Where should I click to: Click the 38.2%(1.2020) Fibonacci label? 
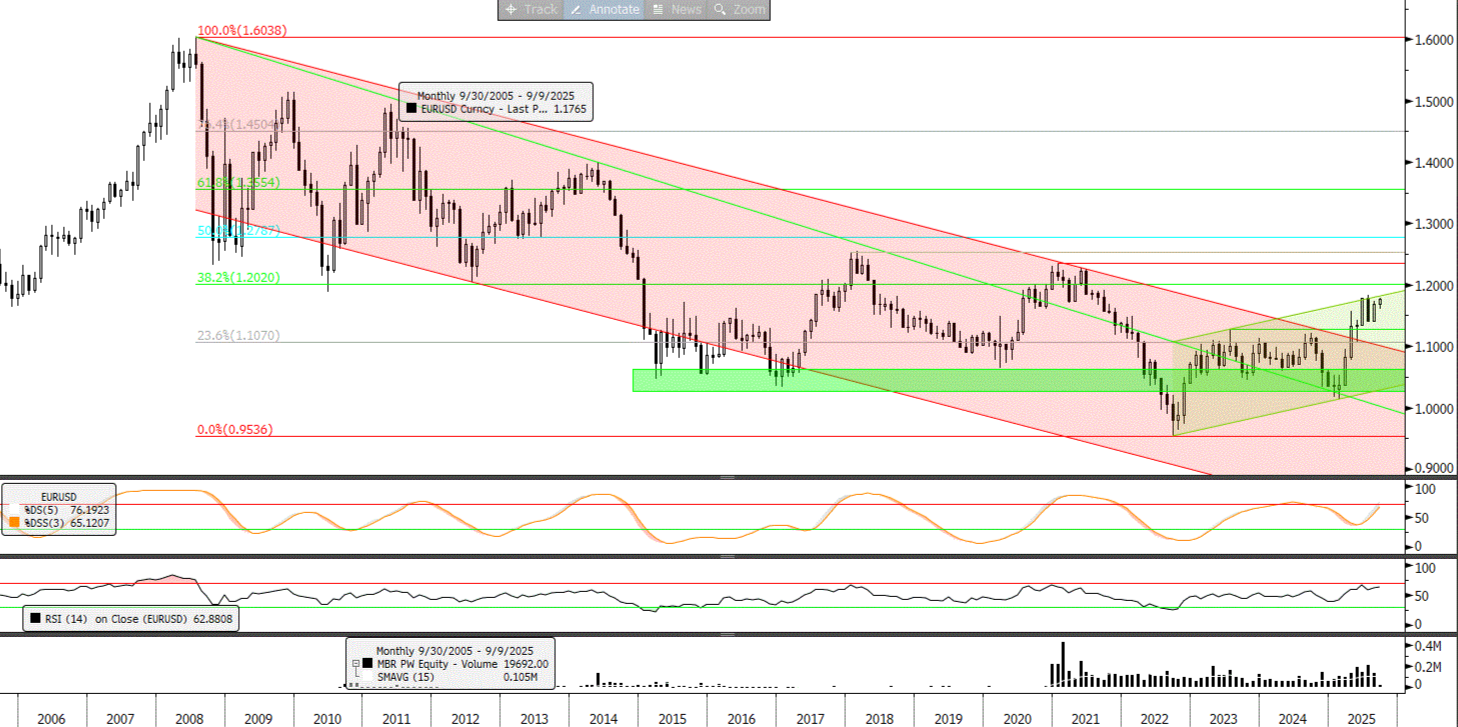coord(237,278)
